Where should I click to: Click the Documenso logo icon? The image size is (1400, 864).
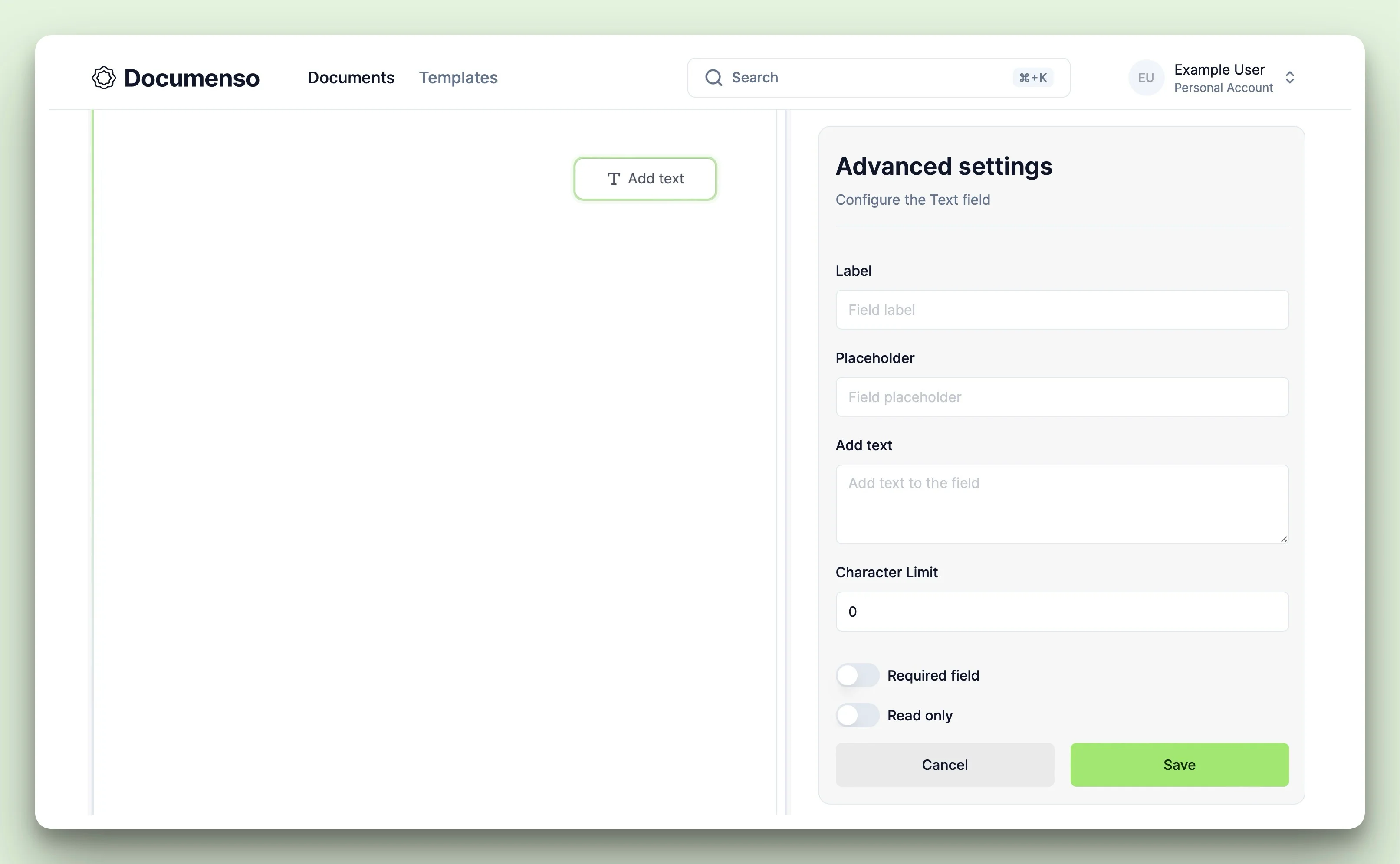coord(103,78)
